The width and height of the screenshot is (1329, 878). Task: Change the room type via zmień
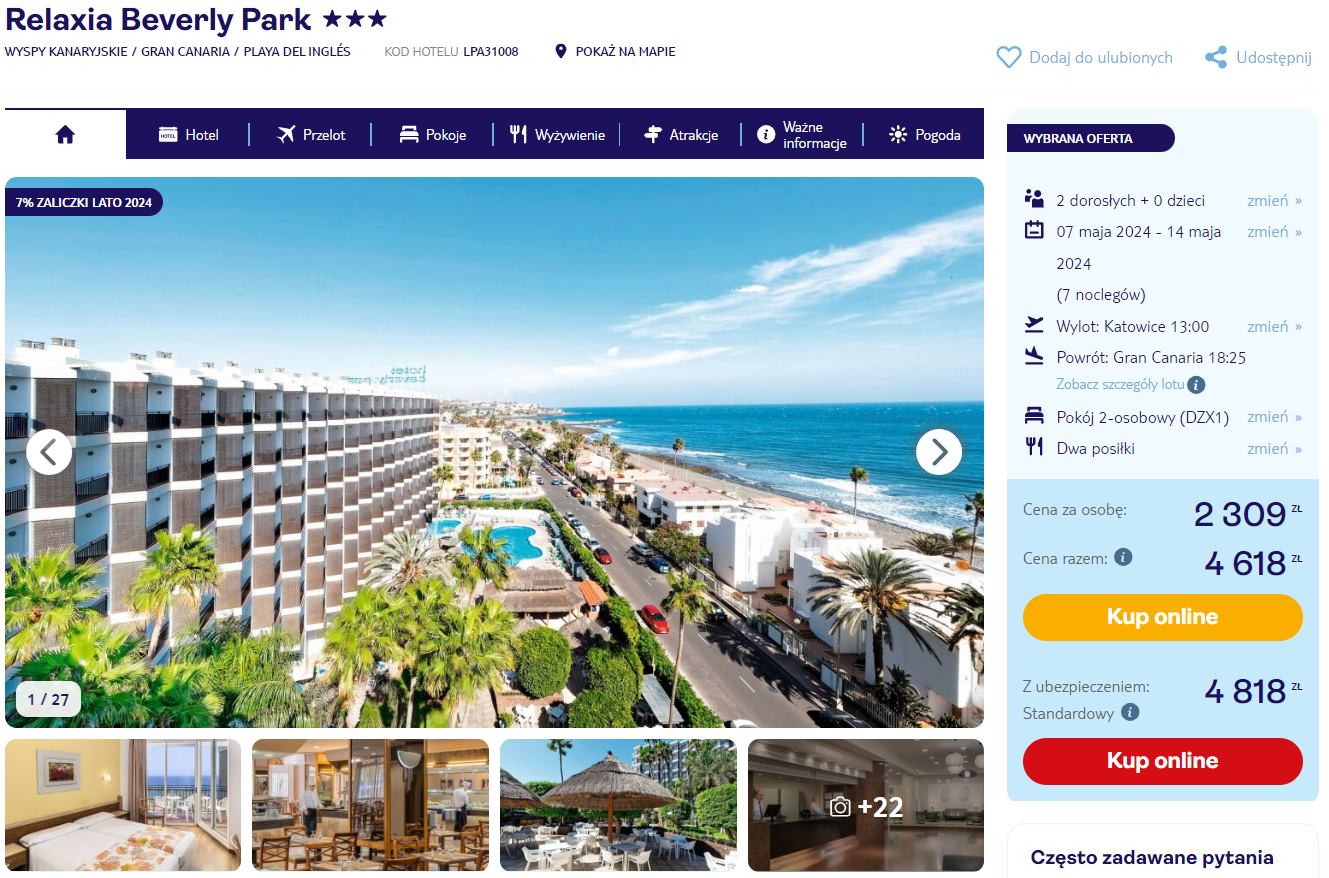click(1274, 417)
